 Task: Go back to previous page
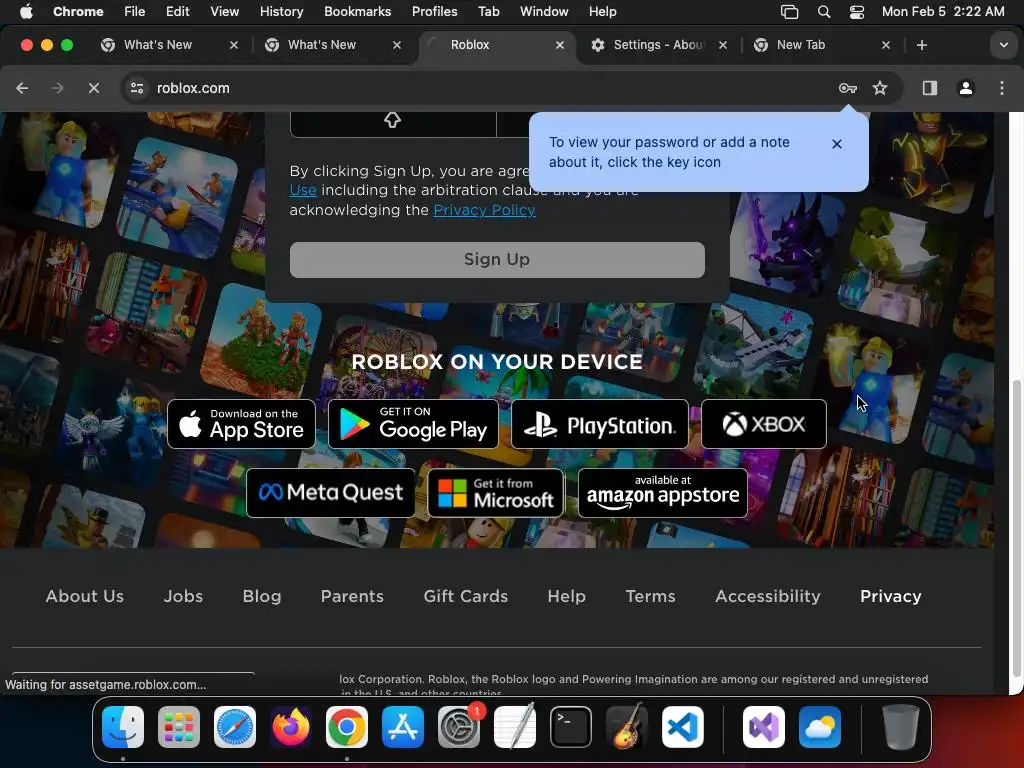(x=22, y=88)
